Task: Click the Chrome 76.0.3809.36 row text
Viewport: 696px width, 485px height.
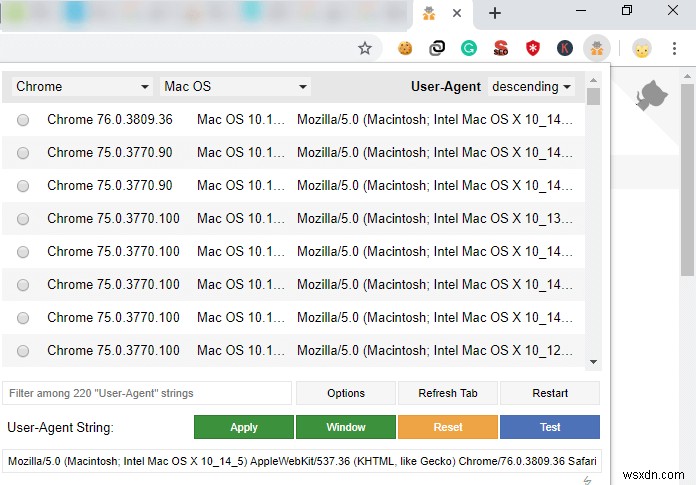Action: (x=110, y=120)
